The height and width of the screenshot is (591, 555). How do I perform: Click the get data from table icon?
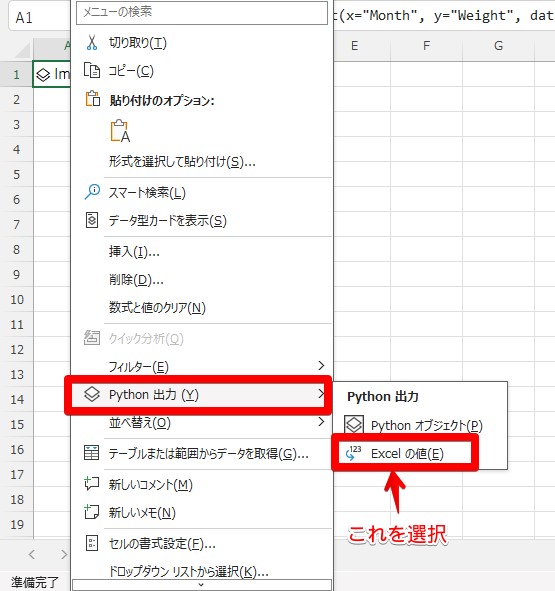pos(92,453)
